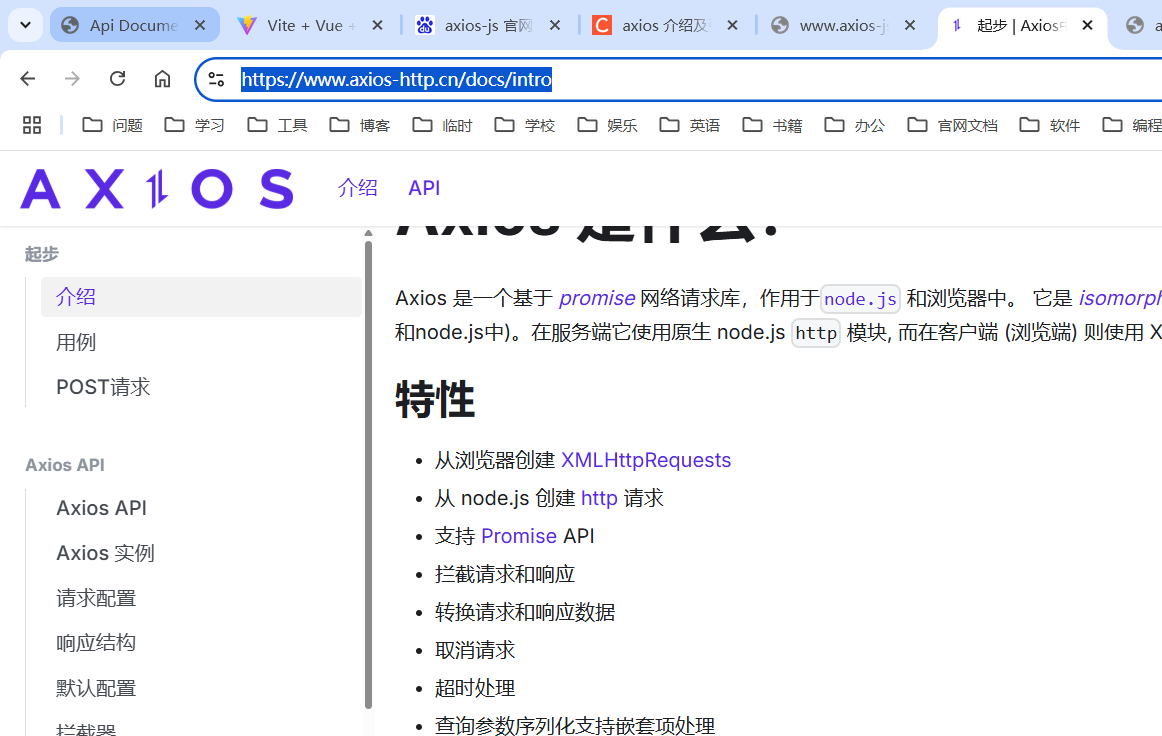
Task: Follow the isomorphic link
Action: tap(1120, 298)
